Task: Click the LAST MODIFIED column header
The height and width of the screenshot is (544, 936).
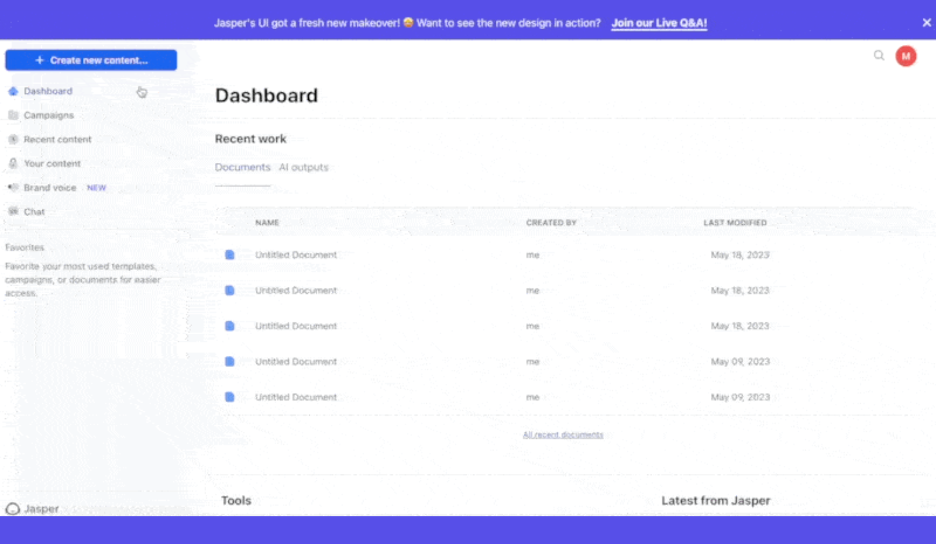Action: click(735, 223)
